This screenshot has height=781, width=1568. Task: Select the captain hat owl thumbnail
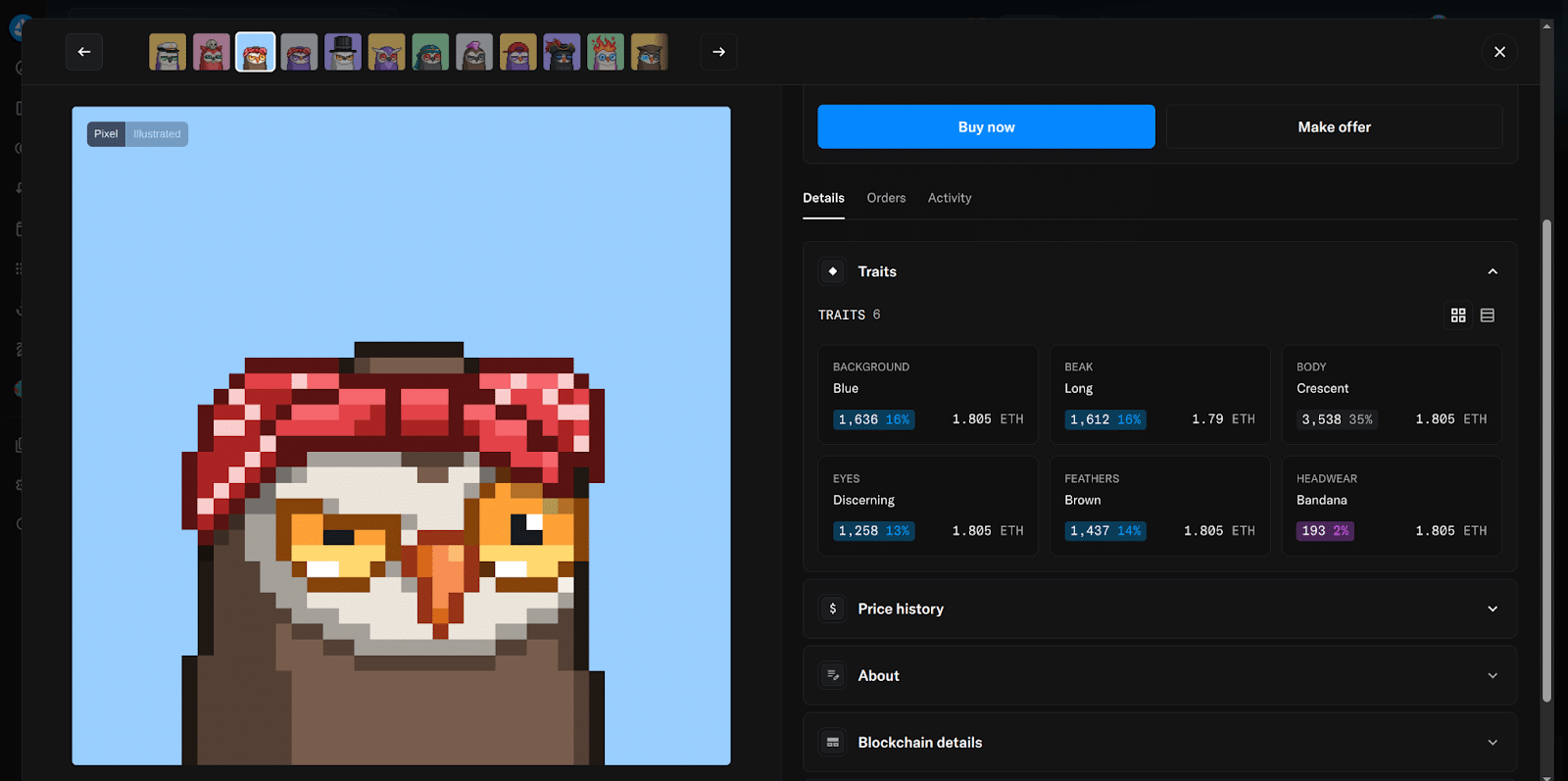coord(168,52)
